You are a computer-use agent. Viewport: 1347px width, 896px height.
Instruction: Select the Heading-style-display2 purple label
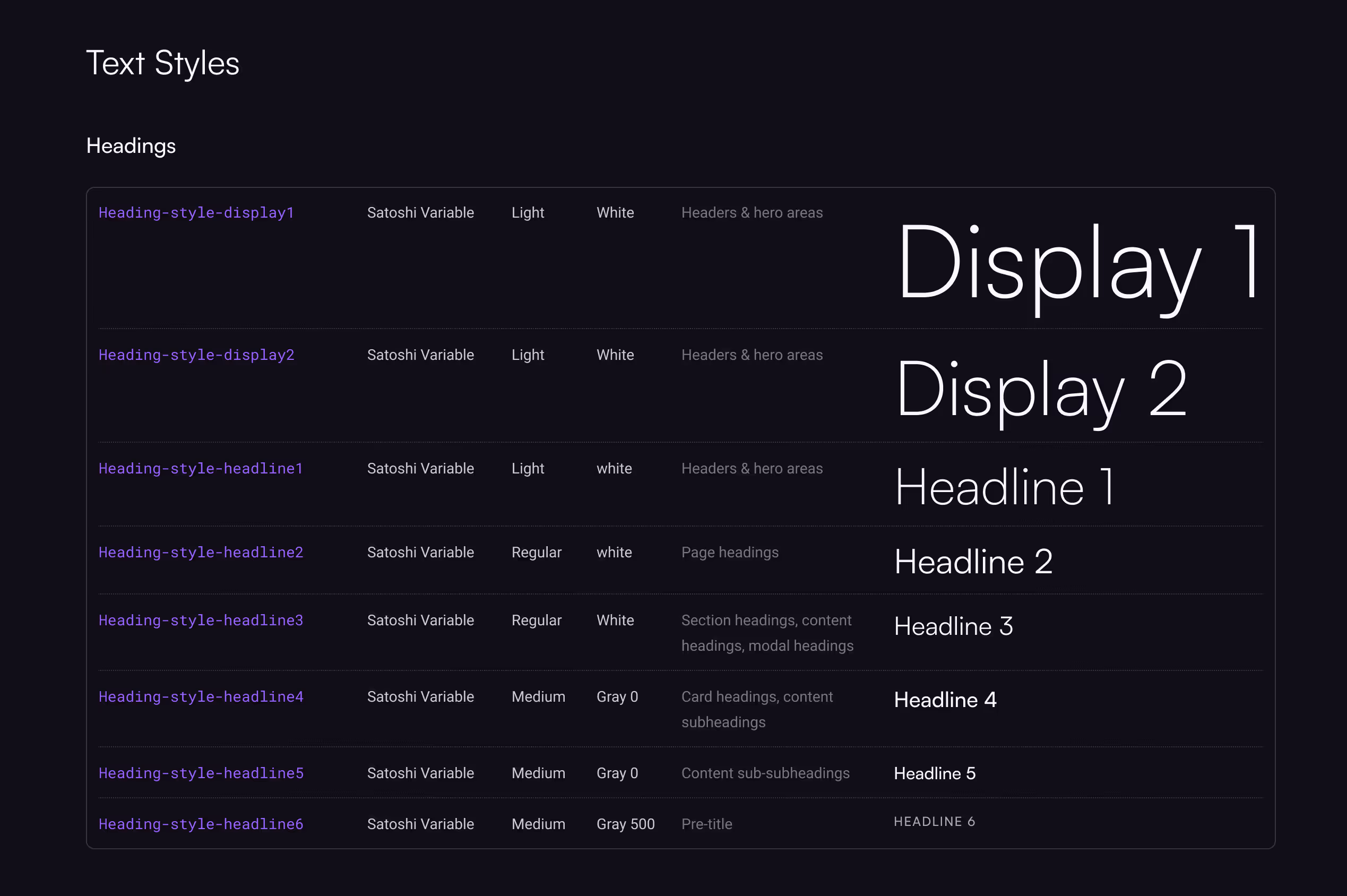pyautogui.click(x=196, y=355)
